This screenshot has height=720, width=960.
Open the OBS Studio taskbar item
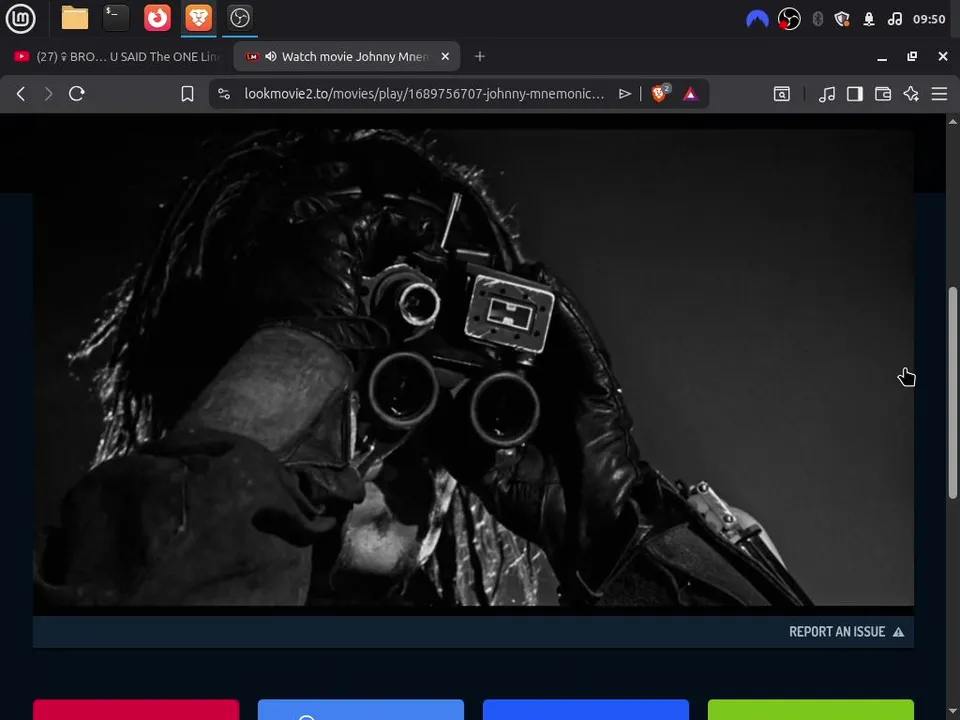point(239,18)
